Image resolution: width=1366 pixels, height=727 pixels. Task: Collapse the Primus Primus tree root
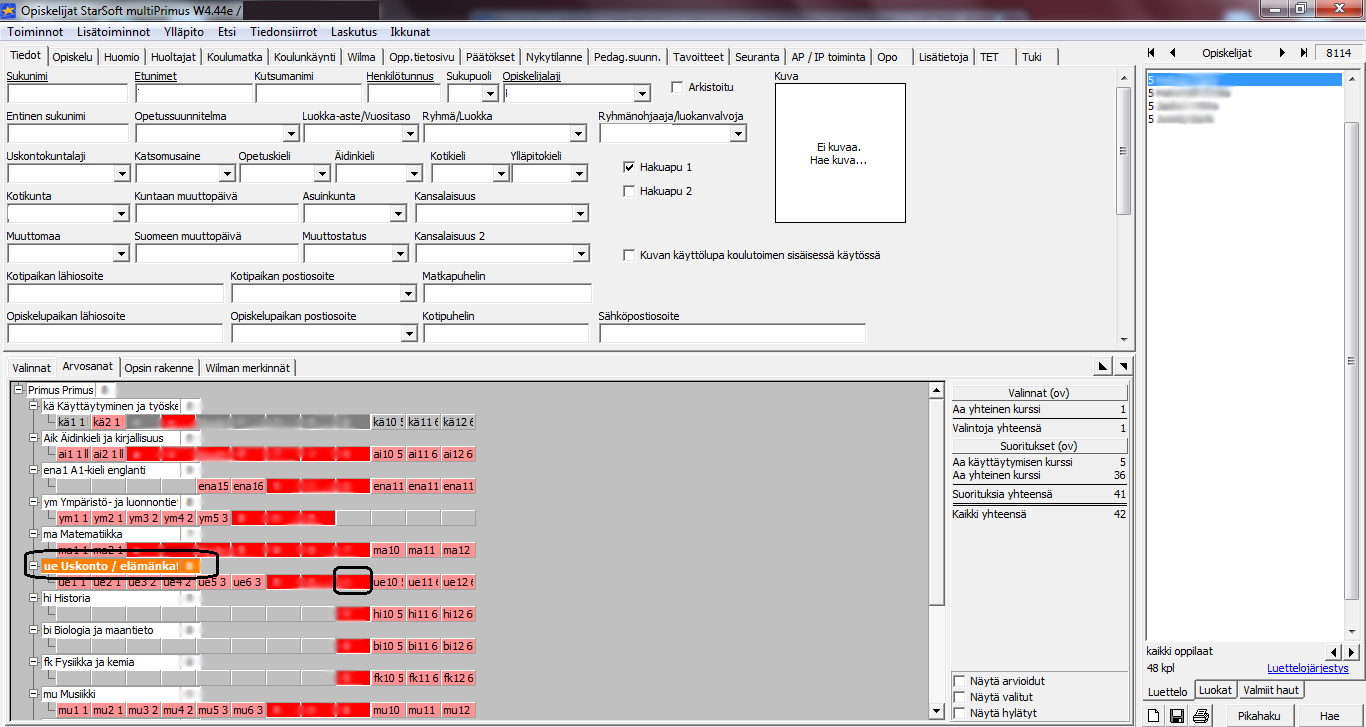click(19, 390)
